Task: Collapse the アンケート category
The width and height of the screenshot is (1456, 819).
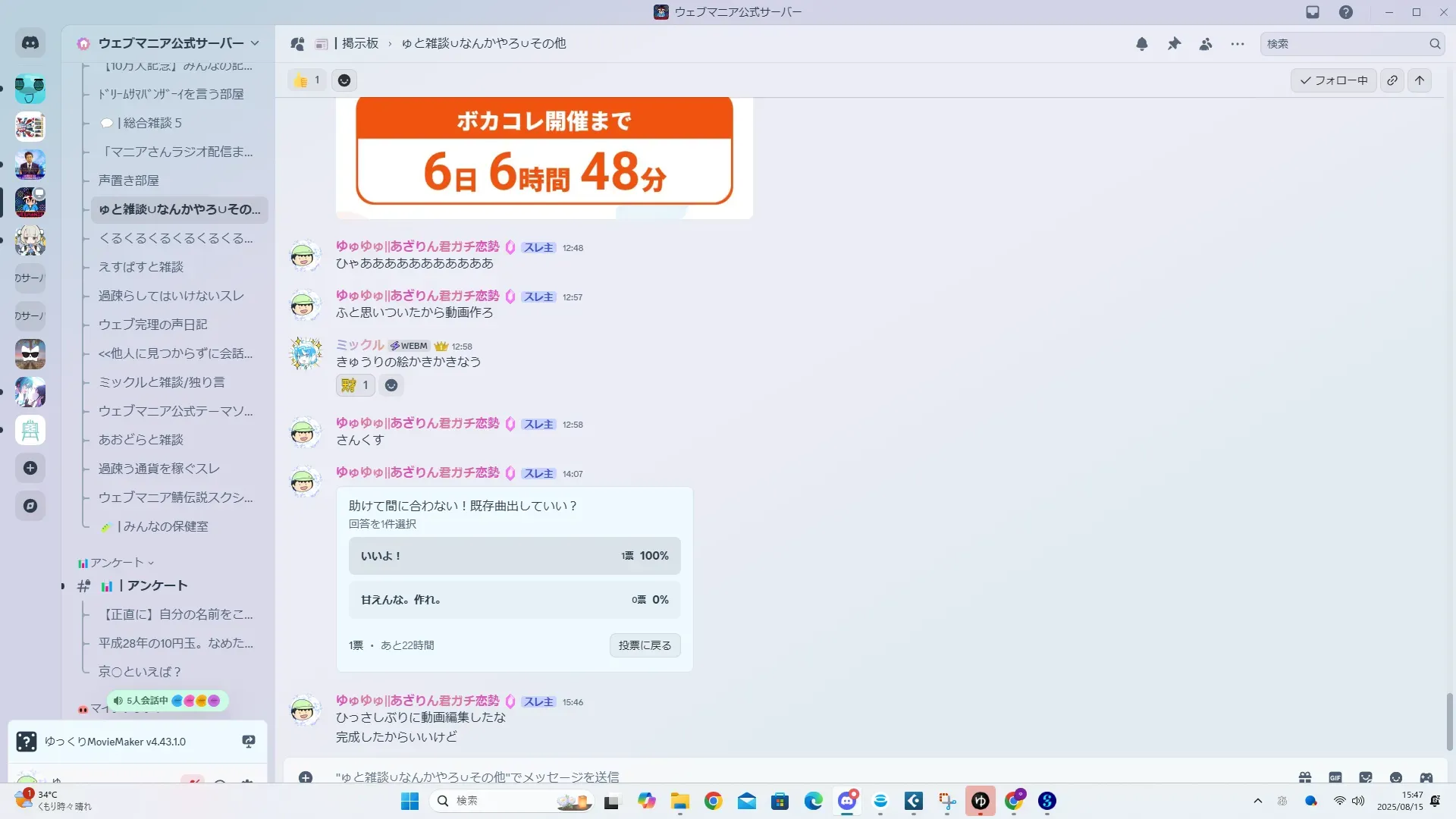Action: 117,563
